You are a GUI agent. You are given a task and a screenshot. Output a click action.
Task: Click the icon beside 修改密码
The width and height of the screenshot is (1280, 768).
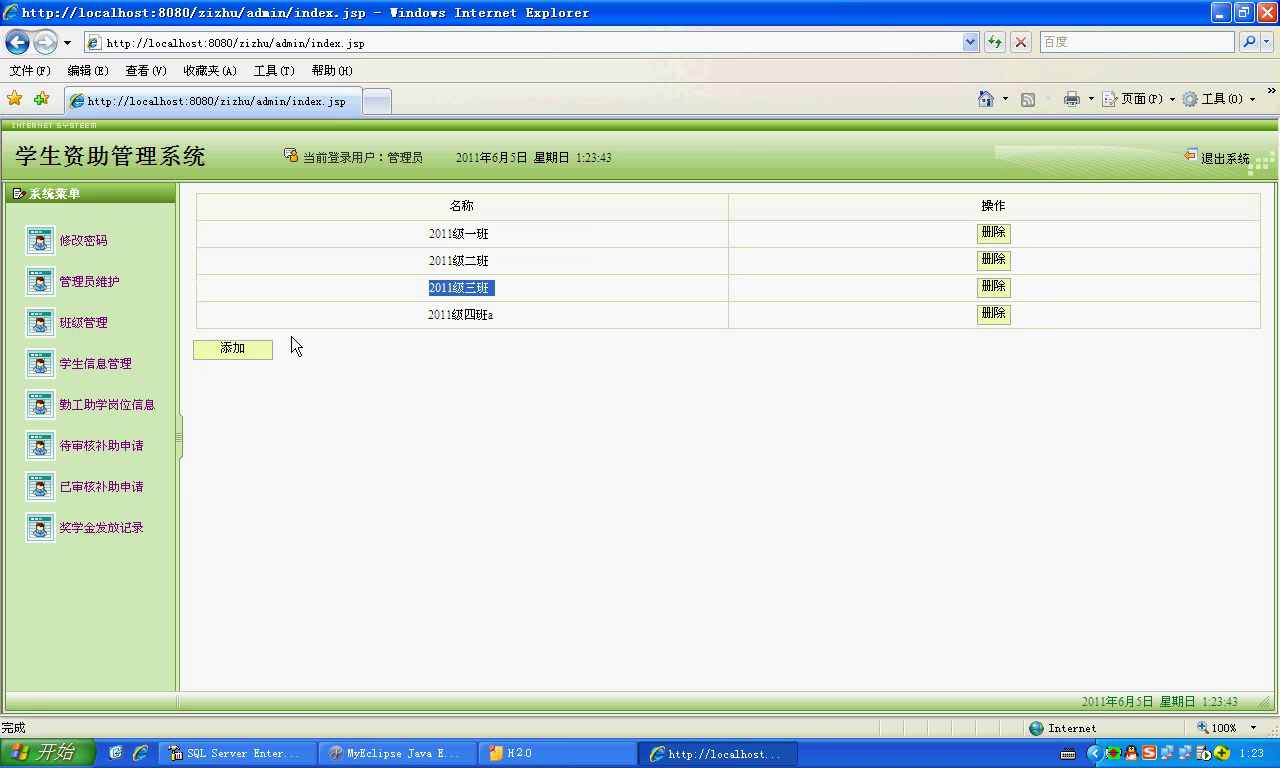pos(40,241)
